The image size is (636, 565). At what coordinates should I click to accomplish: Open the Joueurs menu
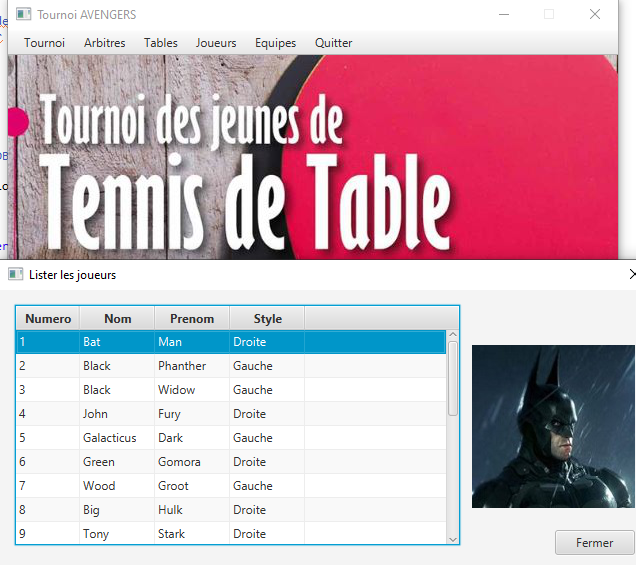tap(216, 43)
